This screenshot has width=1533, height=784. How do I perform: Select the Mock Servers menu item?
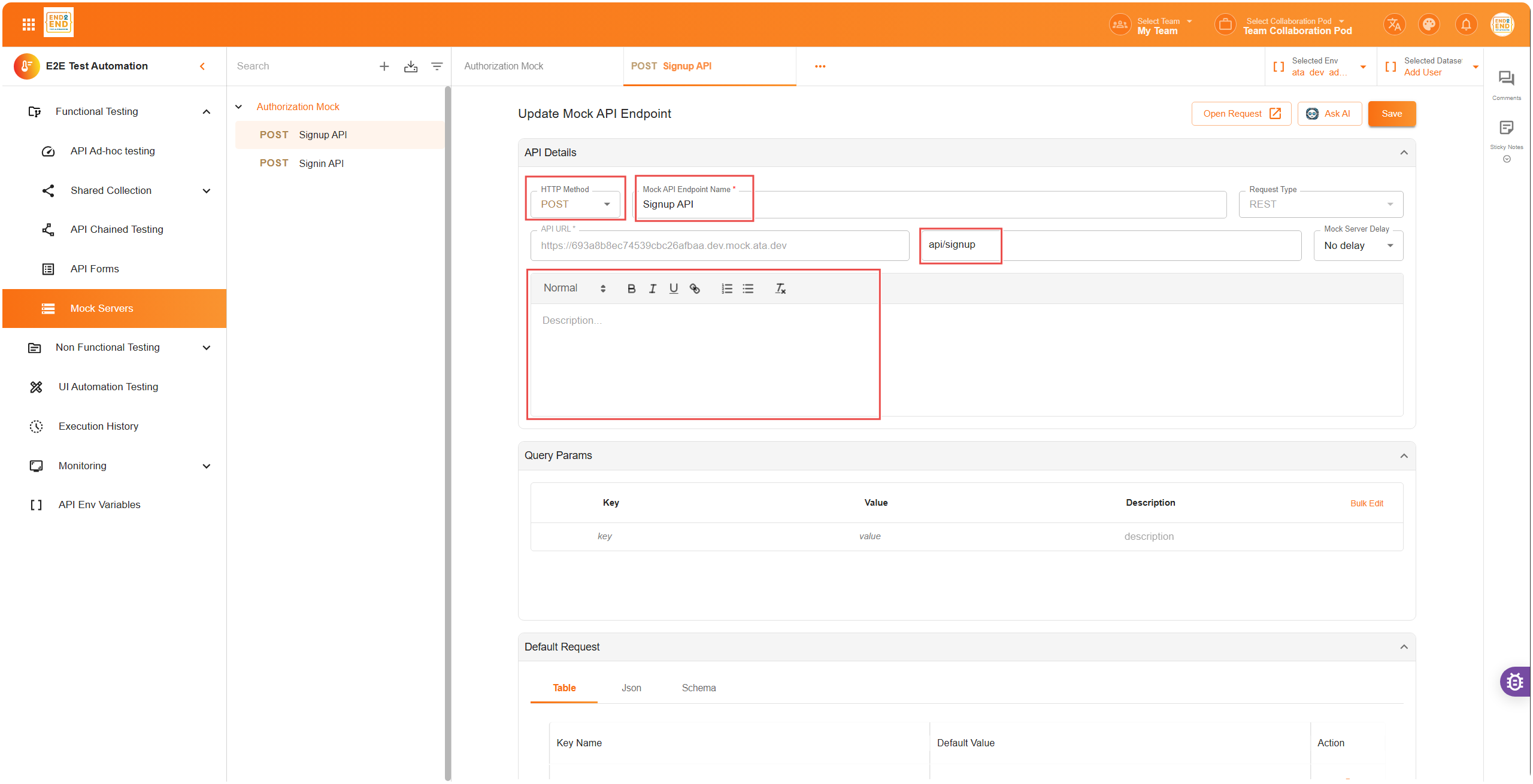coord(102,308)
